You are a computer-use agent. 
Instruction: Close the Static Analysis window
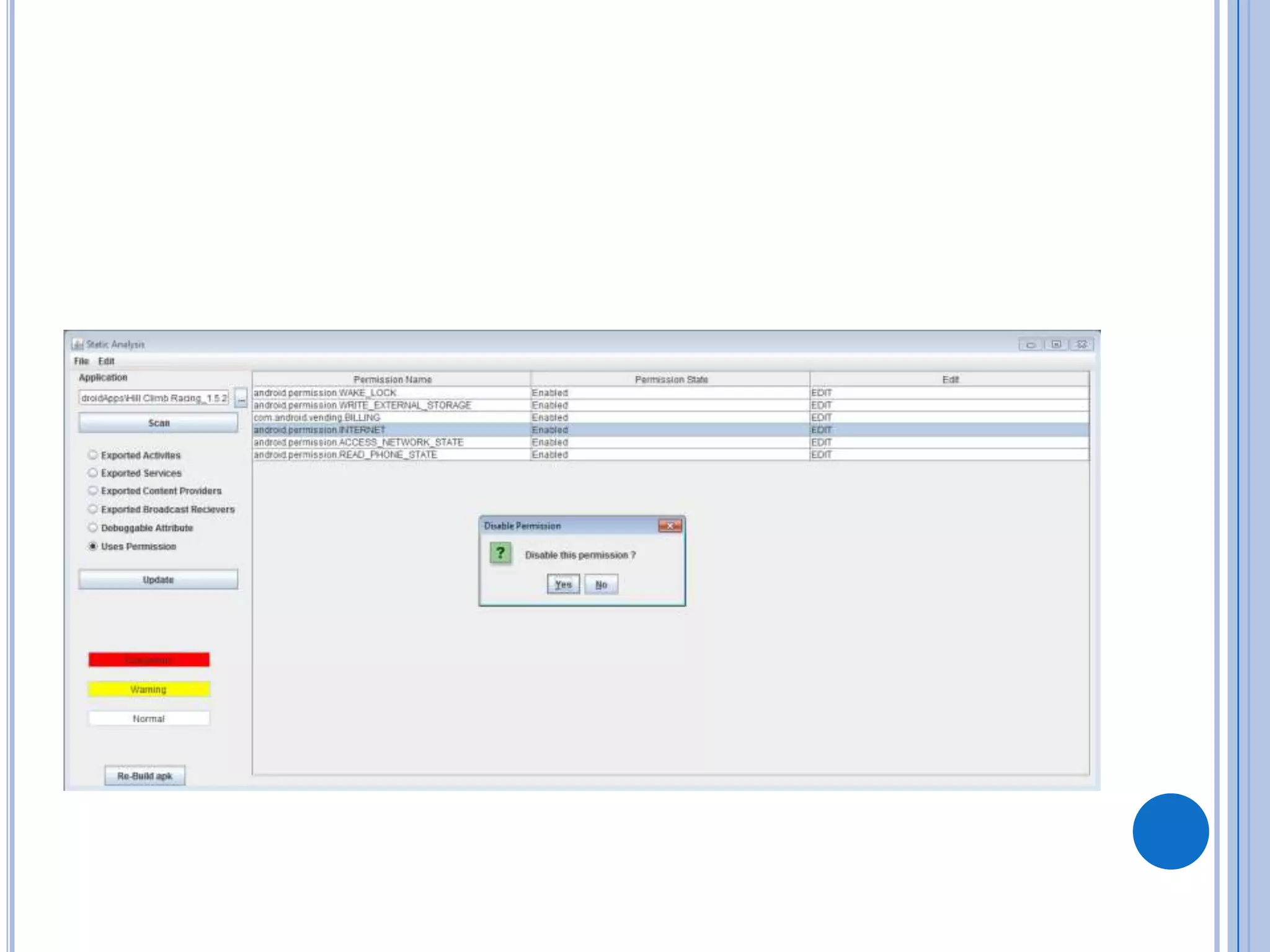(x=1082, y=345)
